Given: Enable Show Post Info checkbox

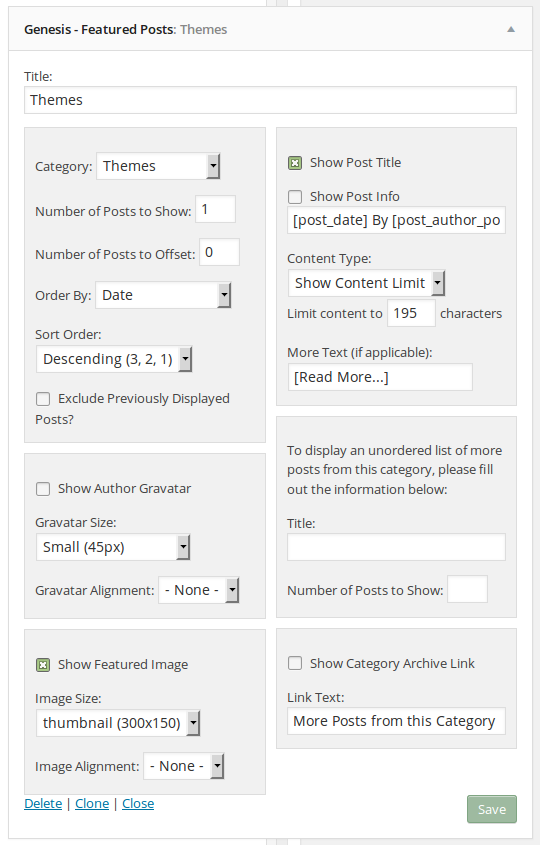Looking at the screenshot, I should [295, 197].
